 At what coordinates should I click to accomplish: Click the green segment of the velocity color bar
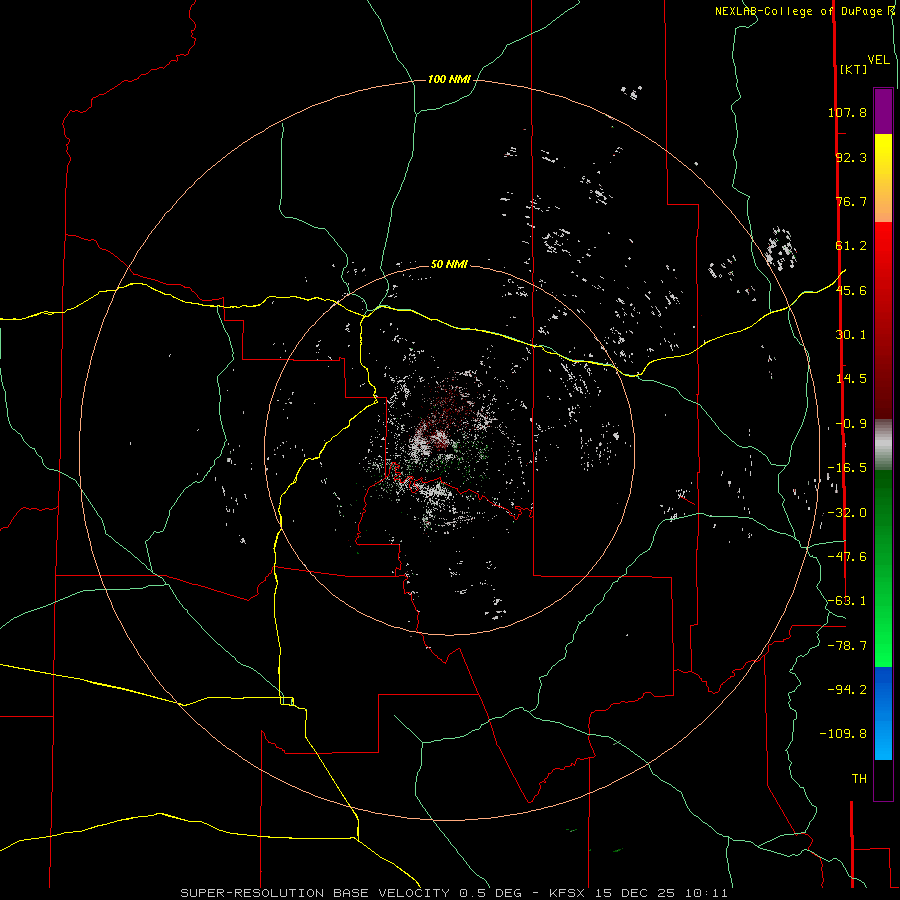(883, 568)
